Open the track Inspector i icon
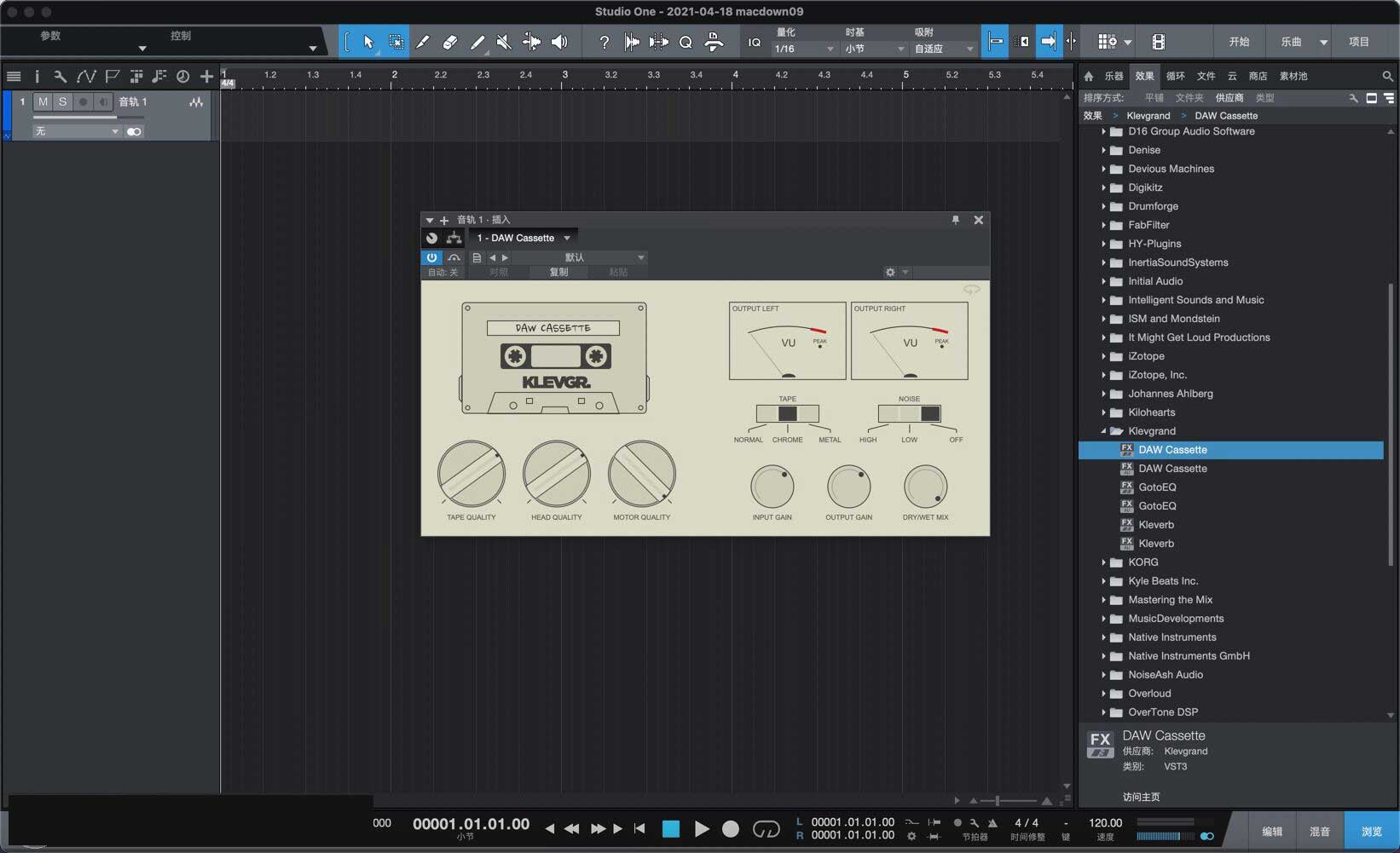The image size is (1400, 853). (37, 76)
